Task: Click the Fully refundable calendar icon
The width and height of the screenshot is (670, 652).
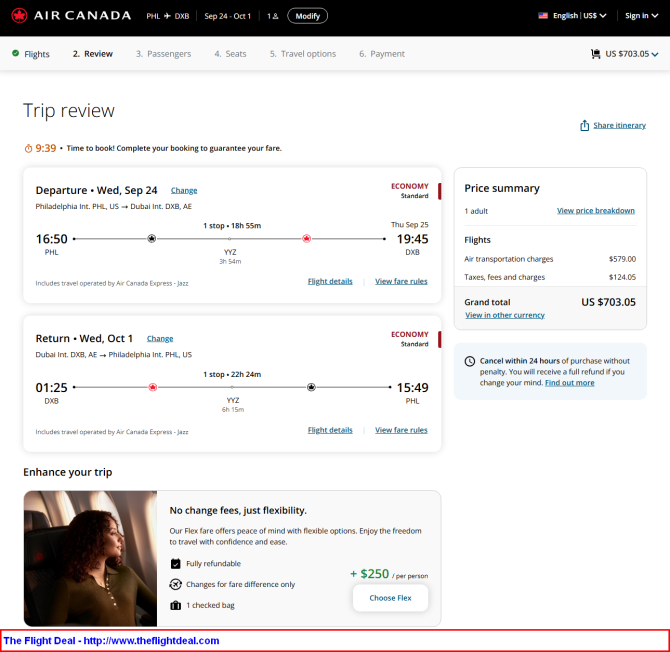Action: click(x=176, y=564)
